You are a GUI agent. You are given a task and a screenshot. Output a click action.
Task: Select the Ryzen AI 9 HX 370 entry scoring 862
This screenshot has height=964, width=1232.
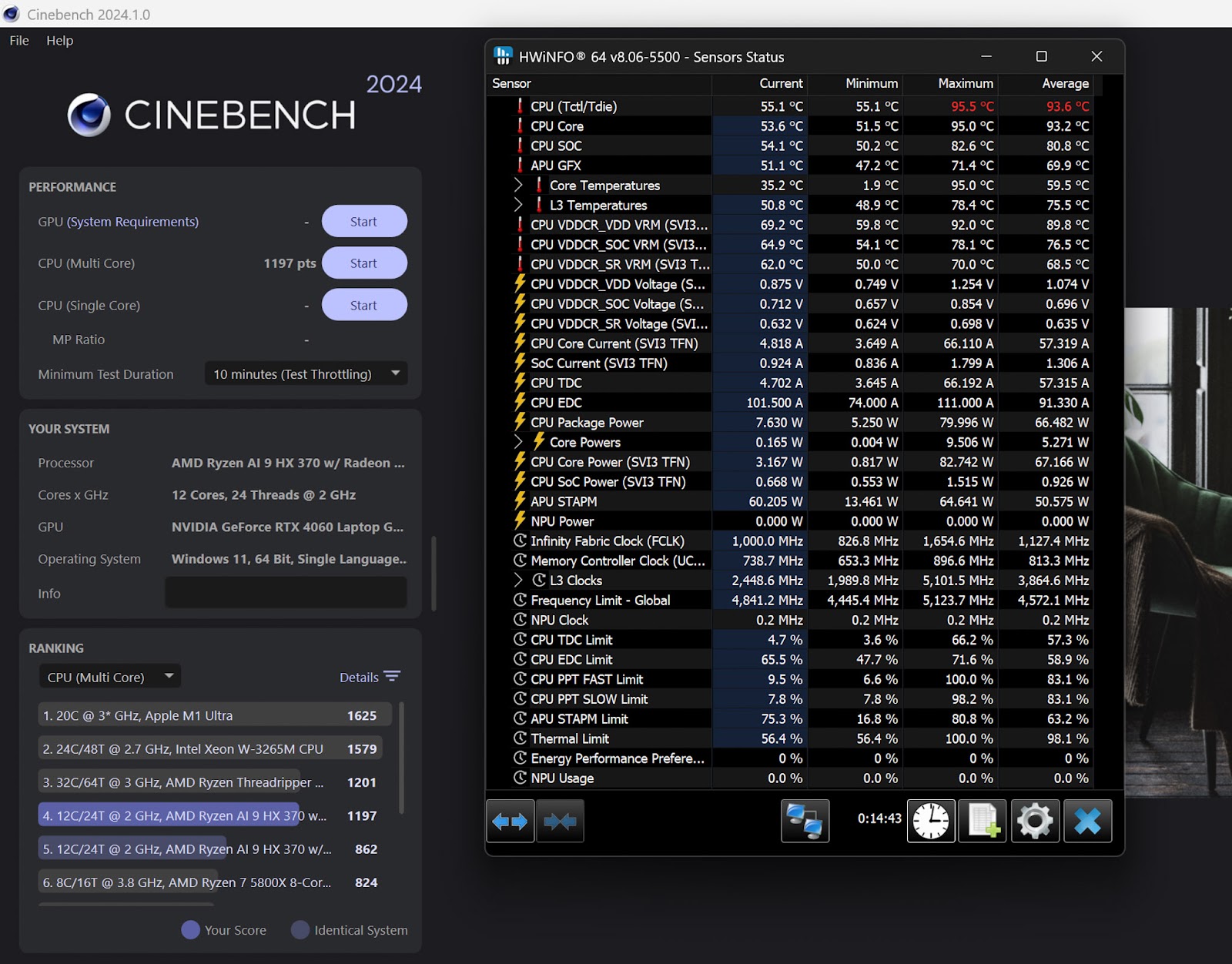click(x=210, y=849)
